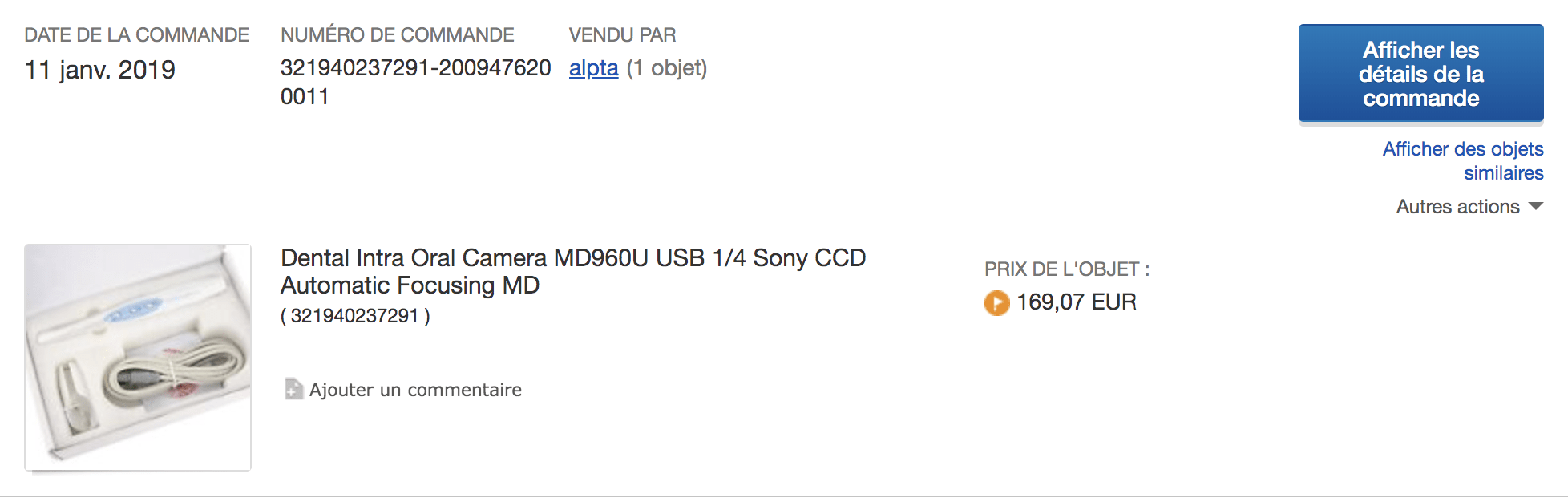
Task: Click the orange icon beside the price
Action: (996, 302)
